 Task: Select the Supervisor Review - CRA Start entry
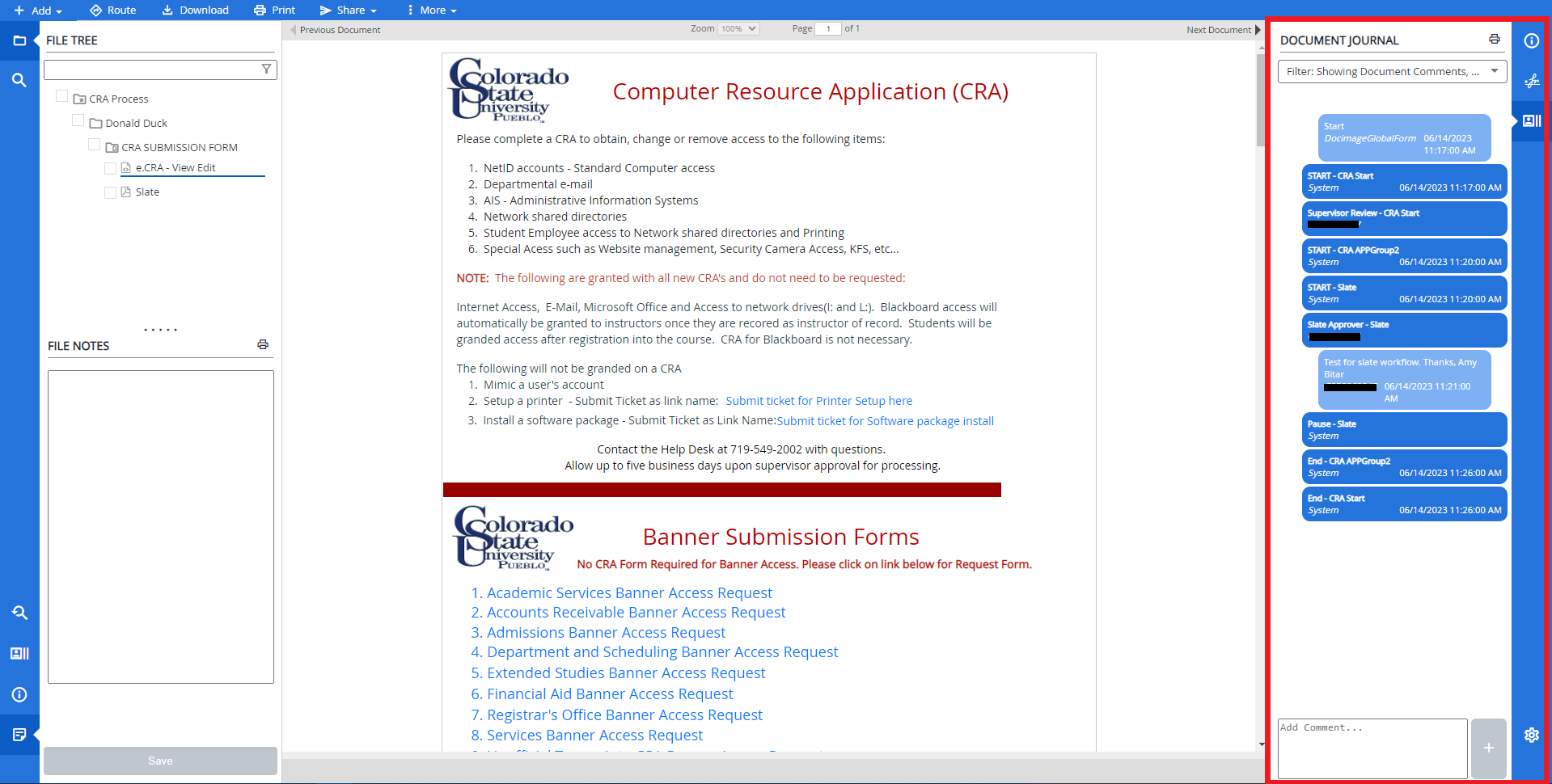tap(1405, 219)
